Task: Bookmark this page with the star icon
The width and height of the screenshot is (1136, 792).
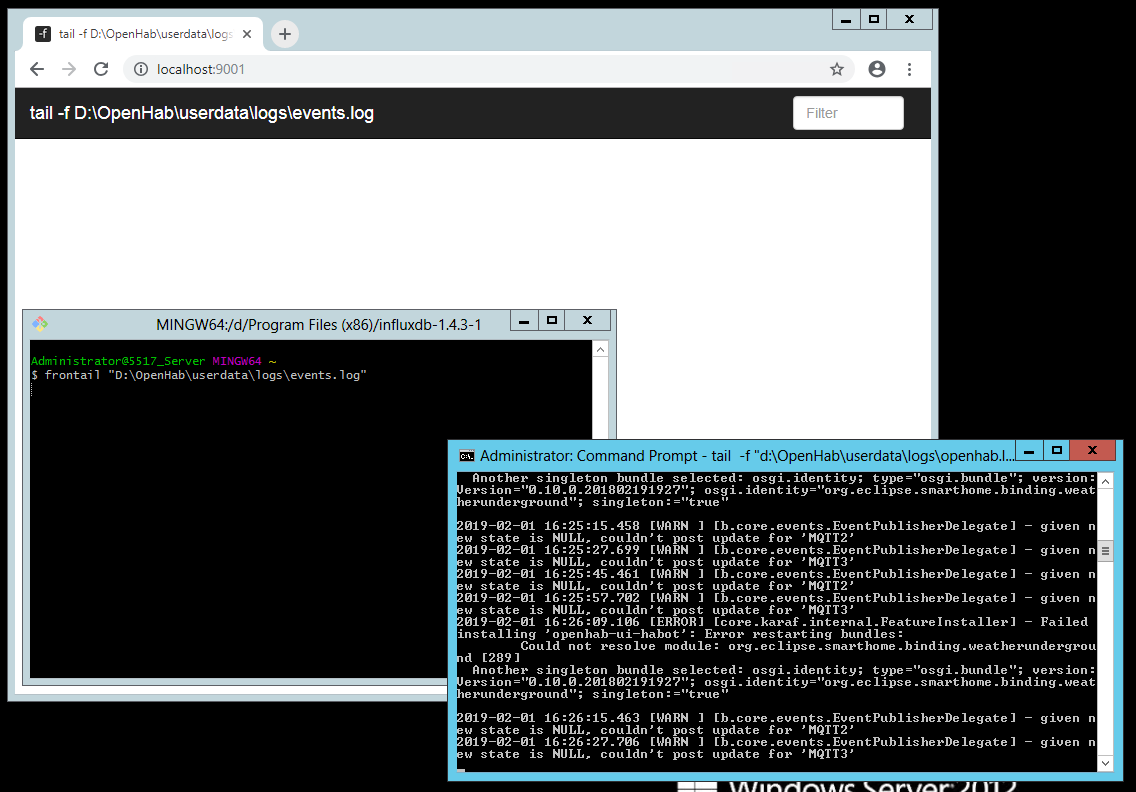Action: pos(837,69)
